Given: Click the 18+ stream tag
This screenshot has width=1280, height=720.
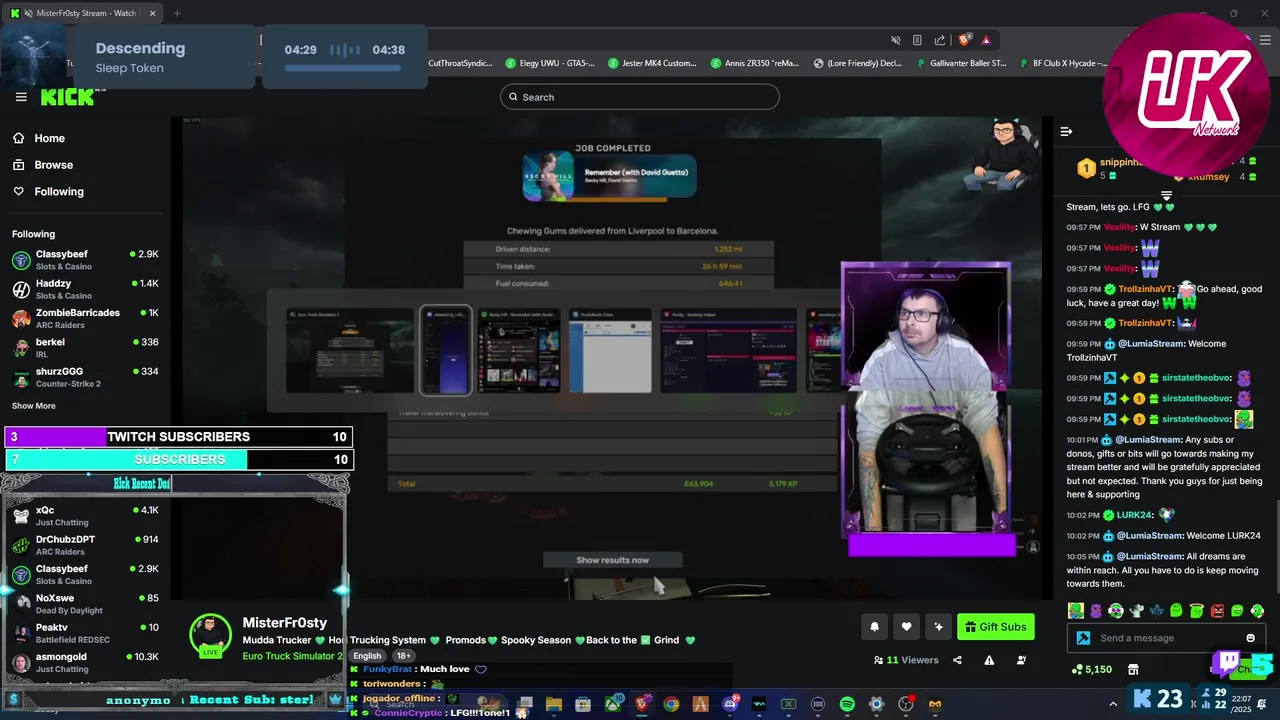Looking at the screenshot, I should point(404,656).
